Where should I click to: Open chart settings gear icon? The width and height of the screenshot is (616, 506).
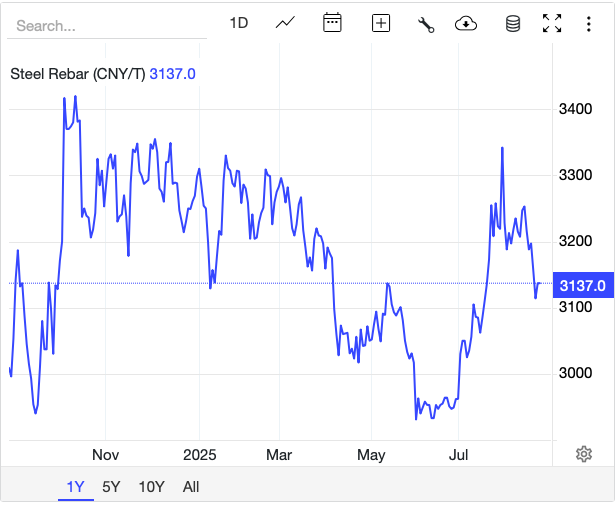point(584,454)
